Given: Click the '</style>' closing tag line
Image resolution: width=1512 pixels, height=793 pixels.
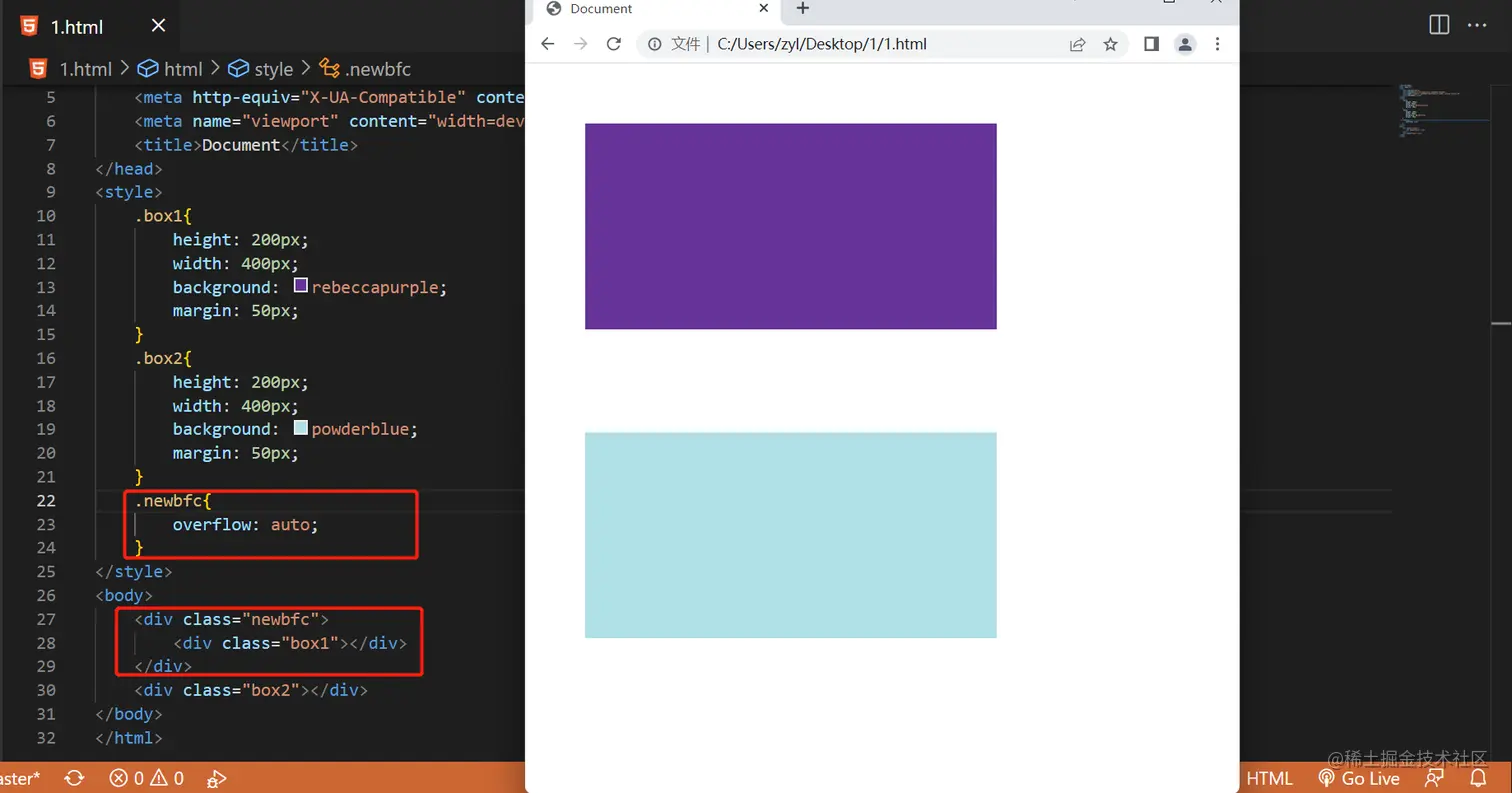Looking at the screenshot, I should [x=134, y=571].
